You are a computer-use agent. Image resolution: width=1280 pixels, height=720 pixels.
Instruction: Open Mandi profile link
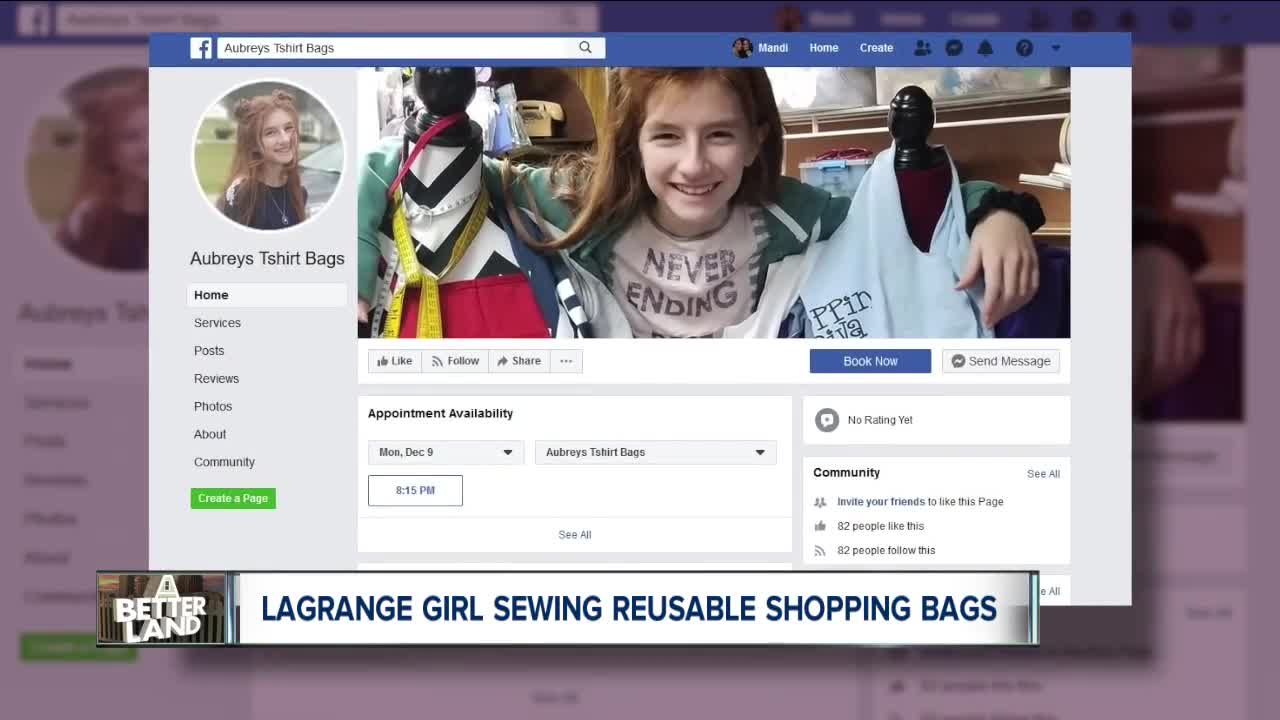coord(773,48)
